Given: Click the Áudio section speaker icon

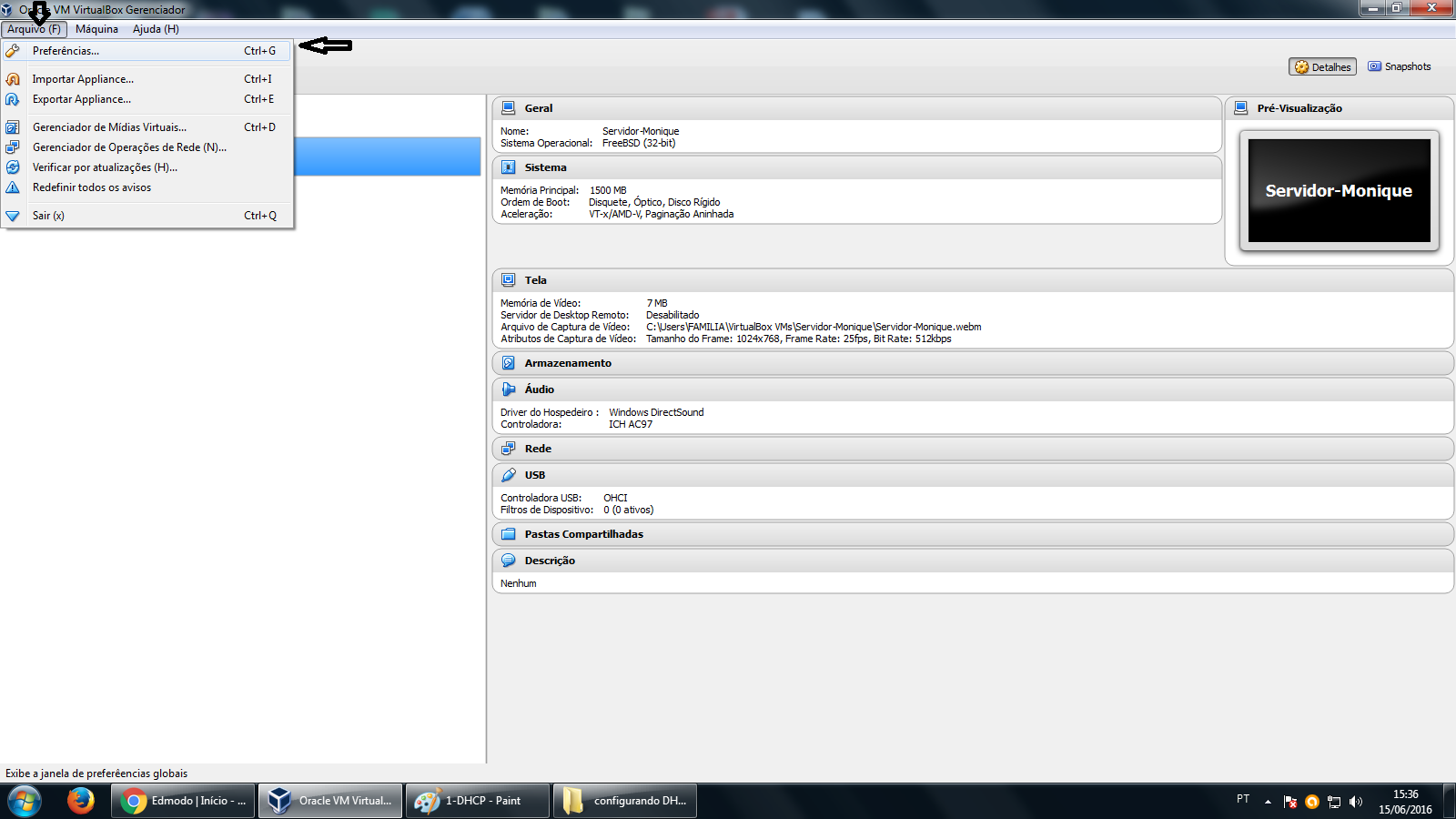Looking at the screenshot, I should pyautogui.click(x=509, y=389).
